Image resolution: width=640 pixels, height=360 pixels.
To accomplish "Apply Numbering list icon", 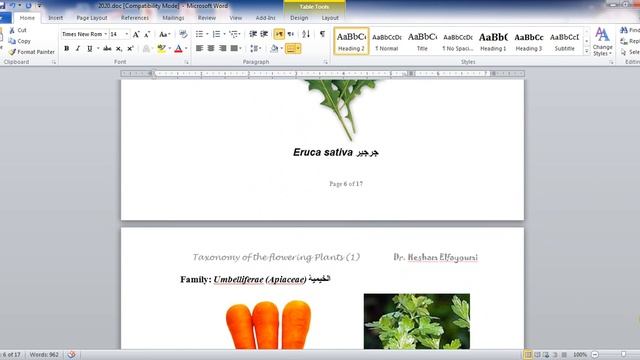I will [x=217, y=34].
